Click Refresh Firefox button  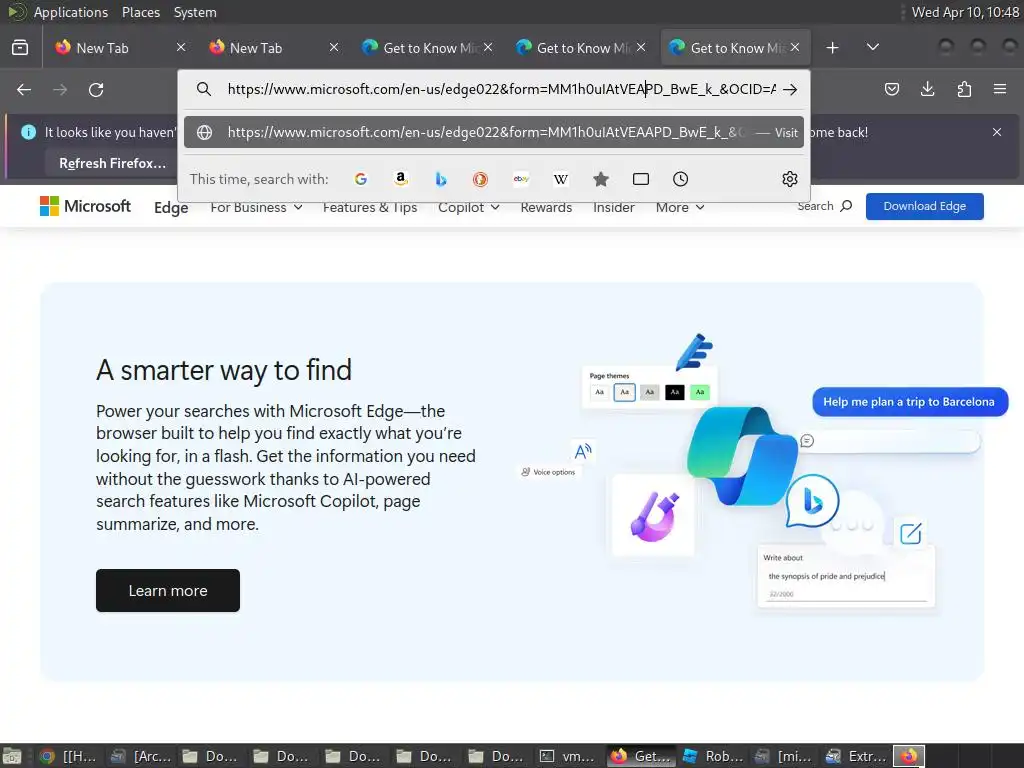(112, 163)
